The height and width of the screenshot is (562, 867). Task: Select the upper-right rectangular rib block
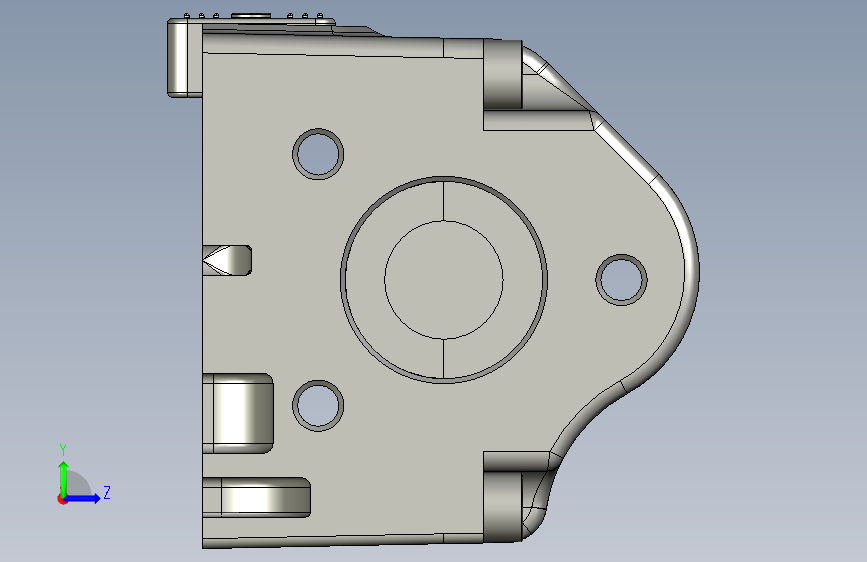pyautogui.click(x=503, y=75)
